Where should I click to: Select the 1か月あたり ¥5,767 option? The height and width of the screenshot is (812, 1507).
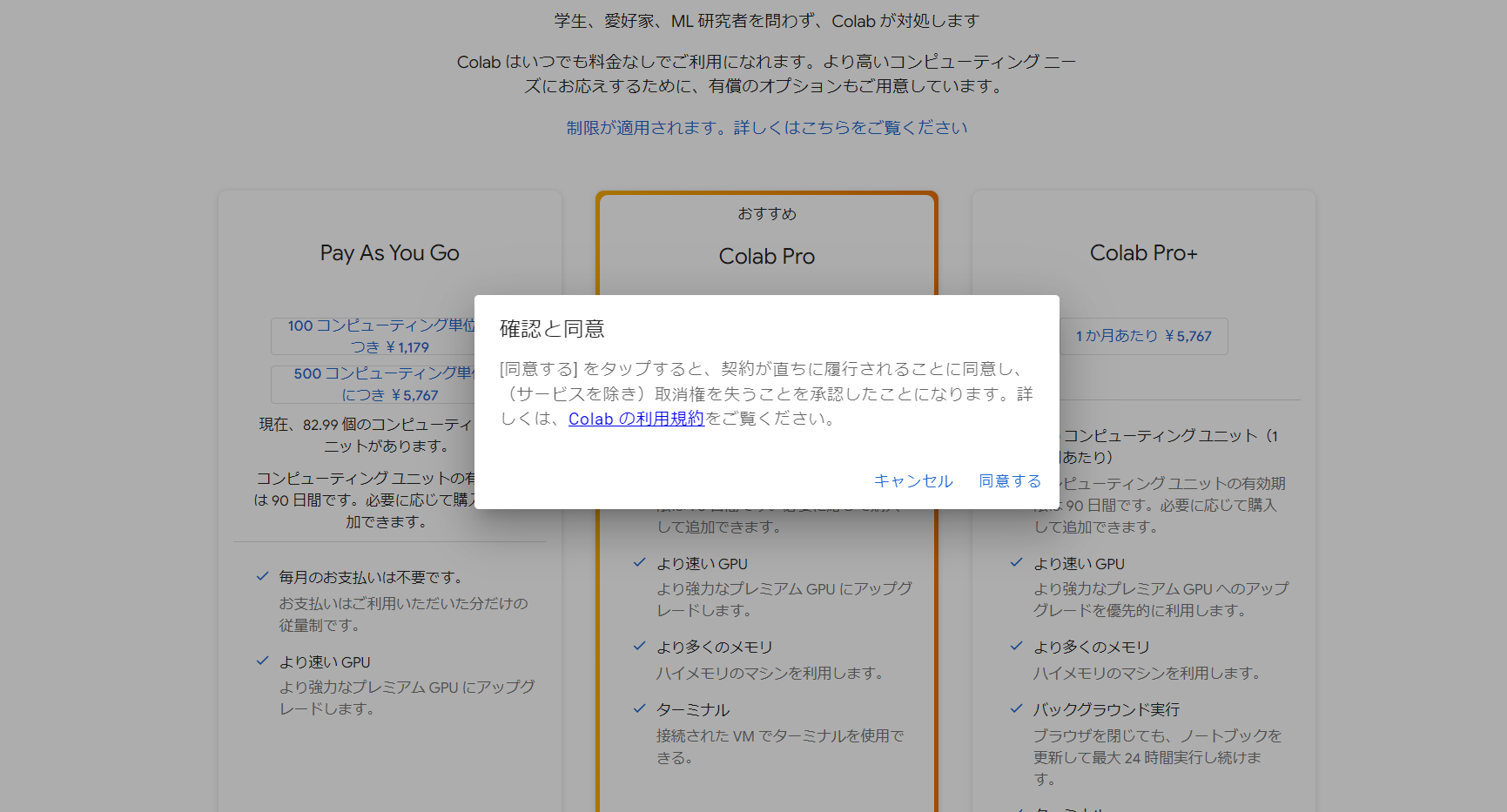coord(1143,336)
